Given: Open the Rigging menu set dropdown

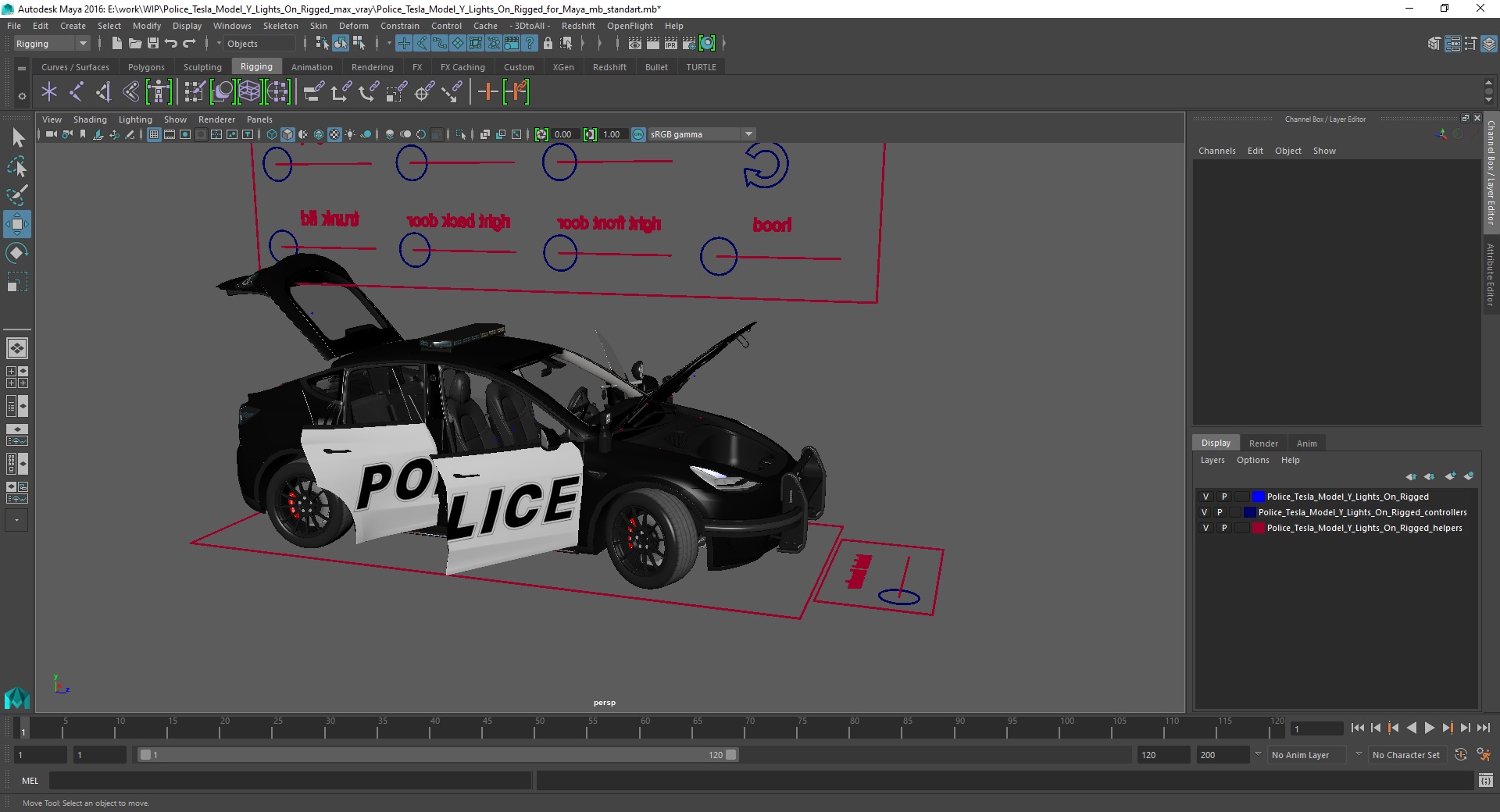Looking at the screenshot, I should pyautogui.click(x=52, y=44).
